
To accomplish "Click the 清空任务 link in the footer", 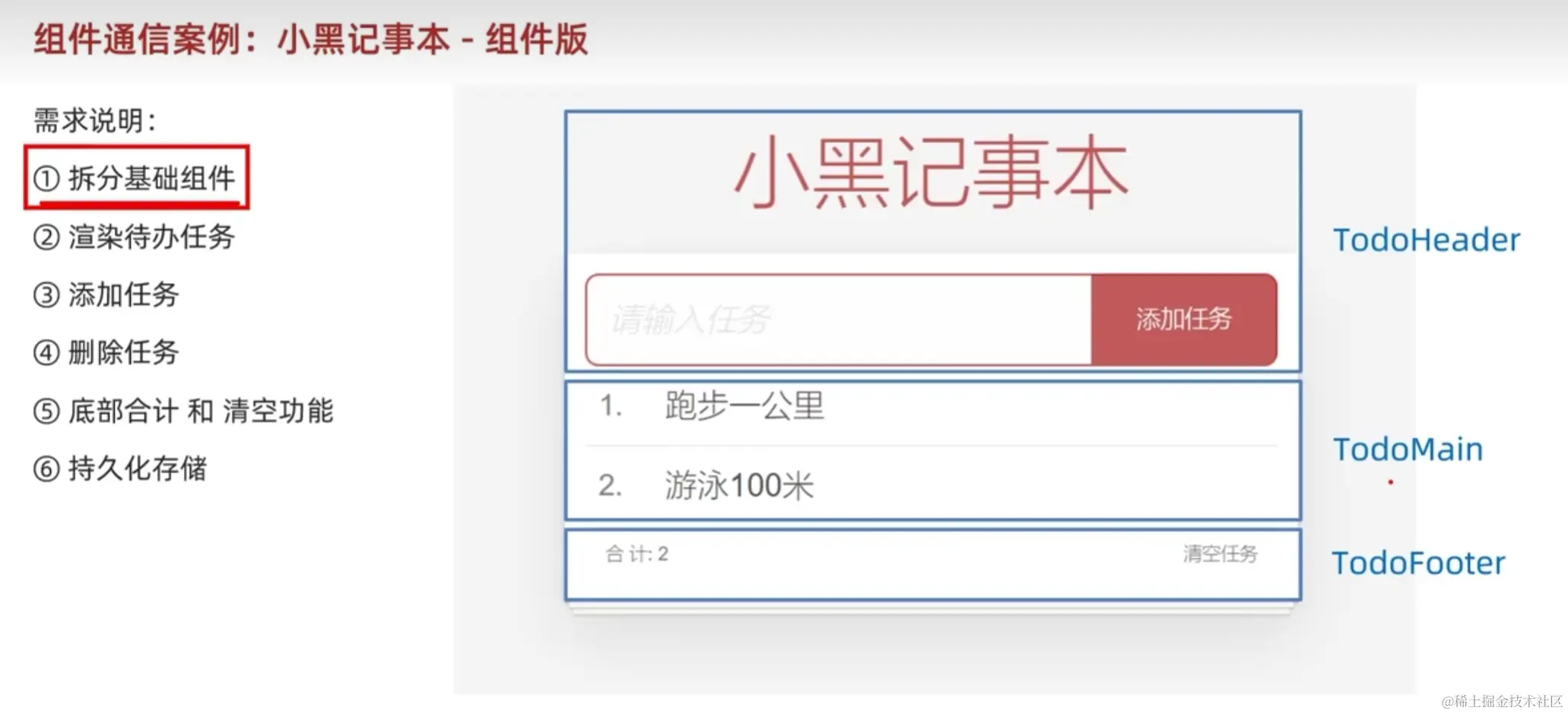I will [x=1220, y=554].
